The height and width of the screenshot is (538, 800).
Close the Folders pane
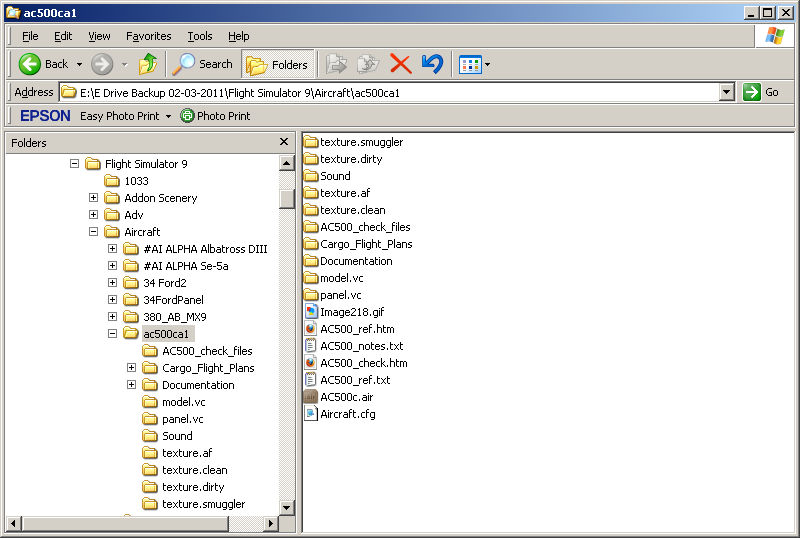[x=284, y=142]
